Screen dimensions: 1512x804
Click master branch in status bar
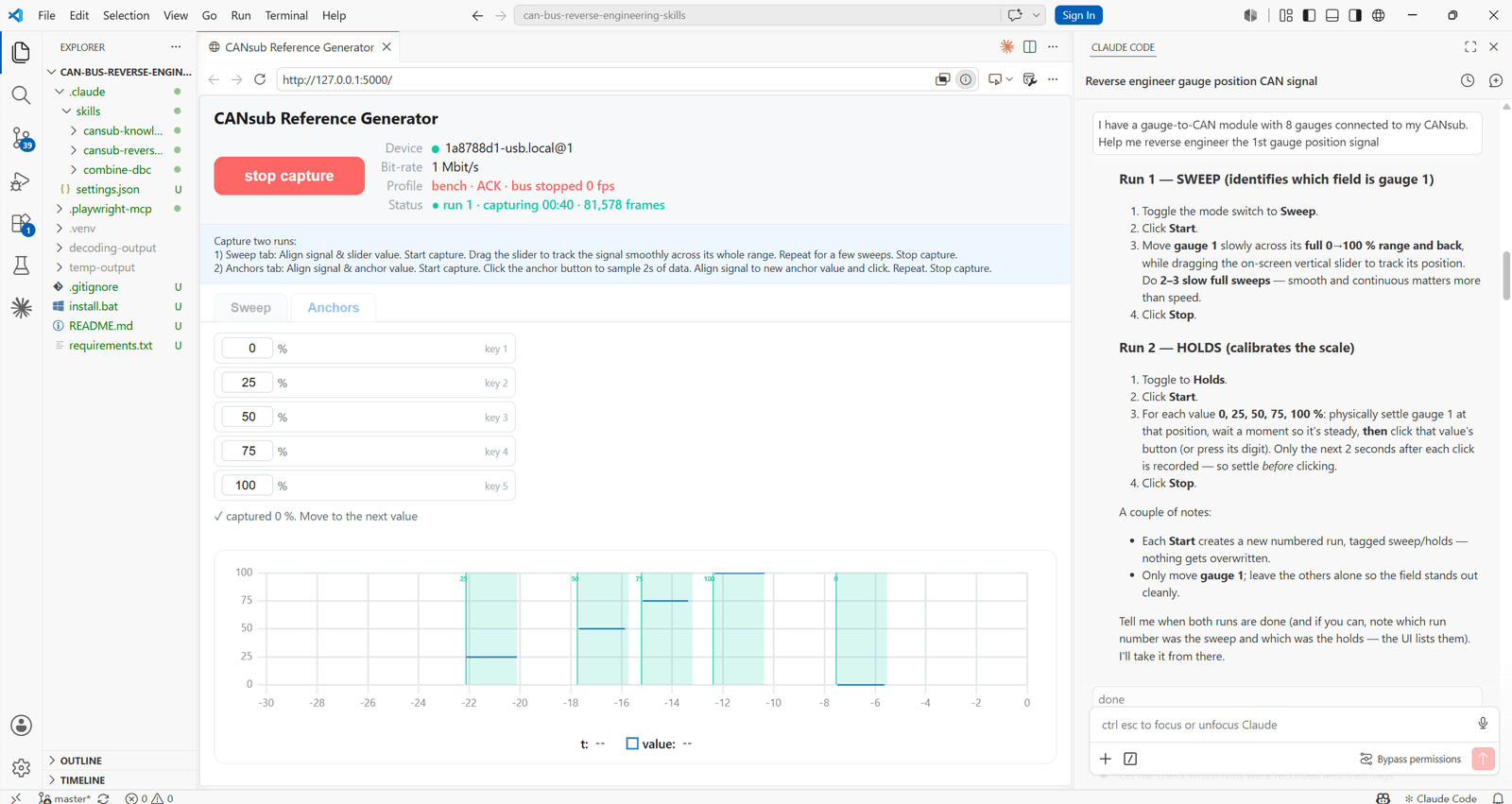[64, 798]
